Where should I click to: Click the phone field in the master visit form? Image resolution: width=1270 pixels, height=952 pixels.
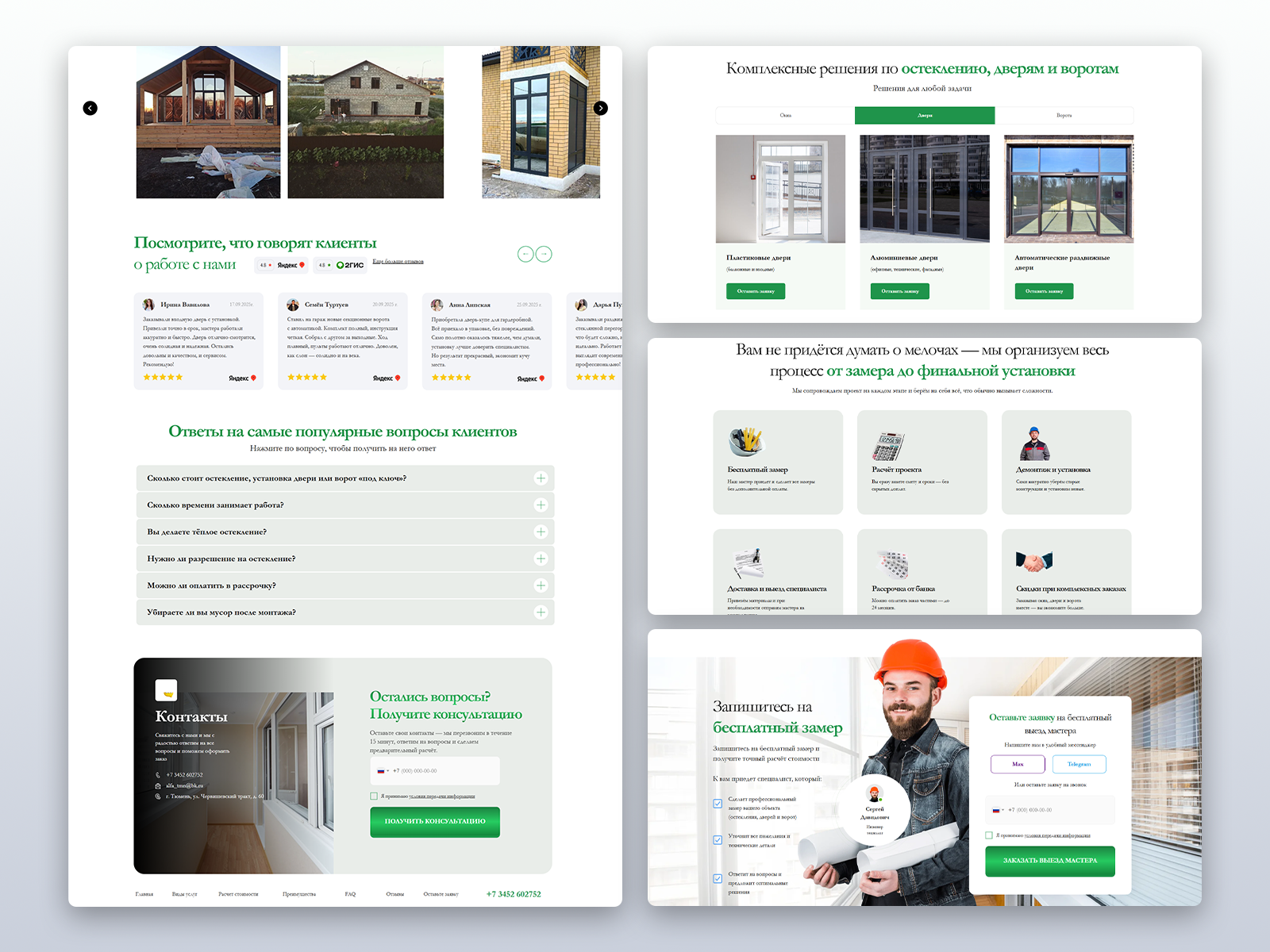pyautogui.click(x=1050, y=810)
